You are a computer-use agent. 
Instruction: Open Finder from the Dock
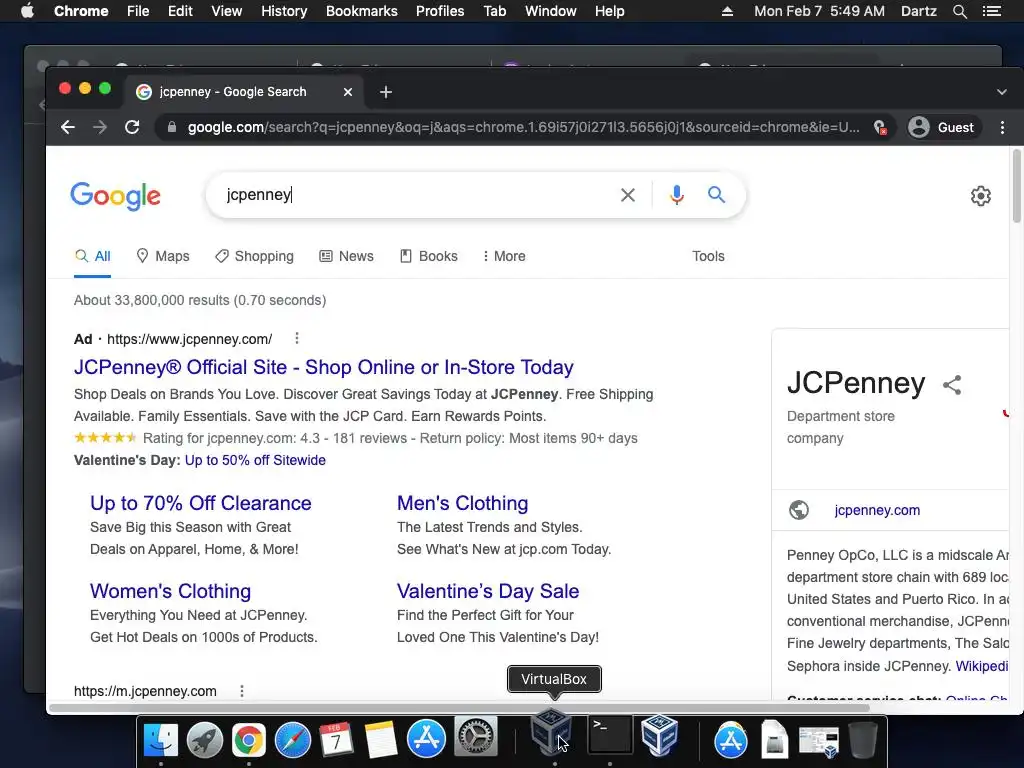(x=161, y=740)
